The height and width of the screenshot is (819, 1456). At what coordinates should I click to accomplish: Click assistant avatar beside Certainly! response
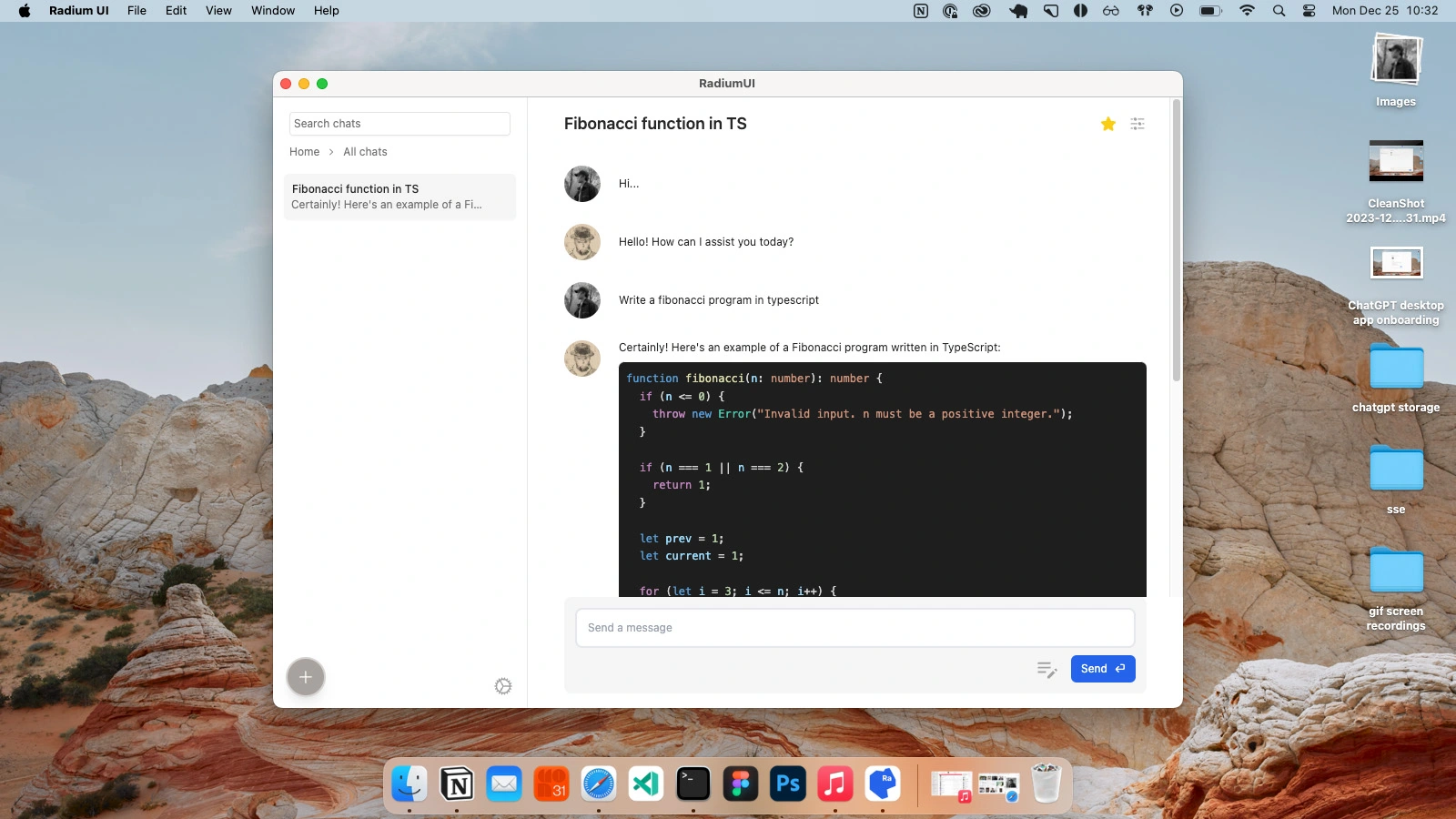(582, 359)
